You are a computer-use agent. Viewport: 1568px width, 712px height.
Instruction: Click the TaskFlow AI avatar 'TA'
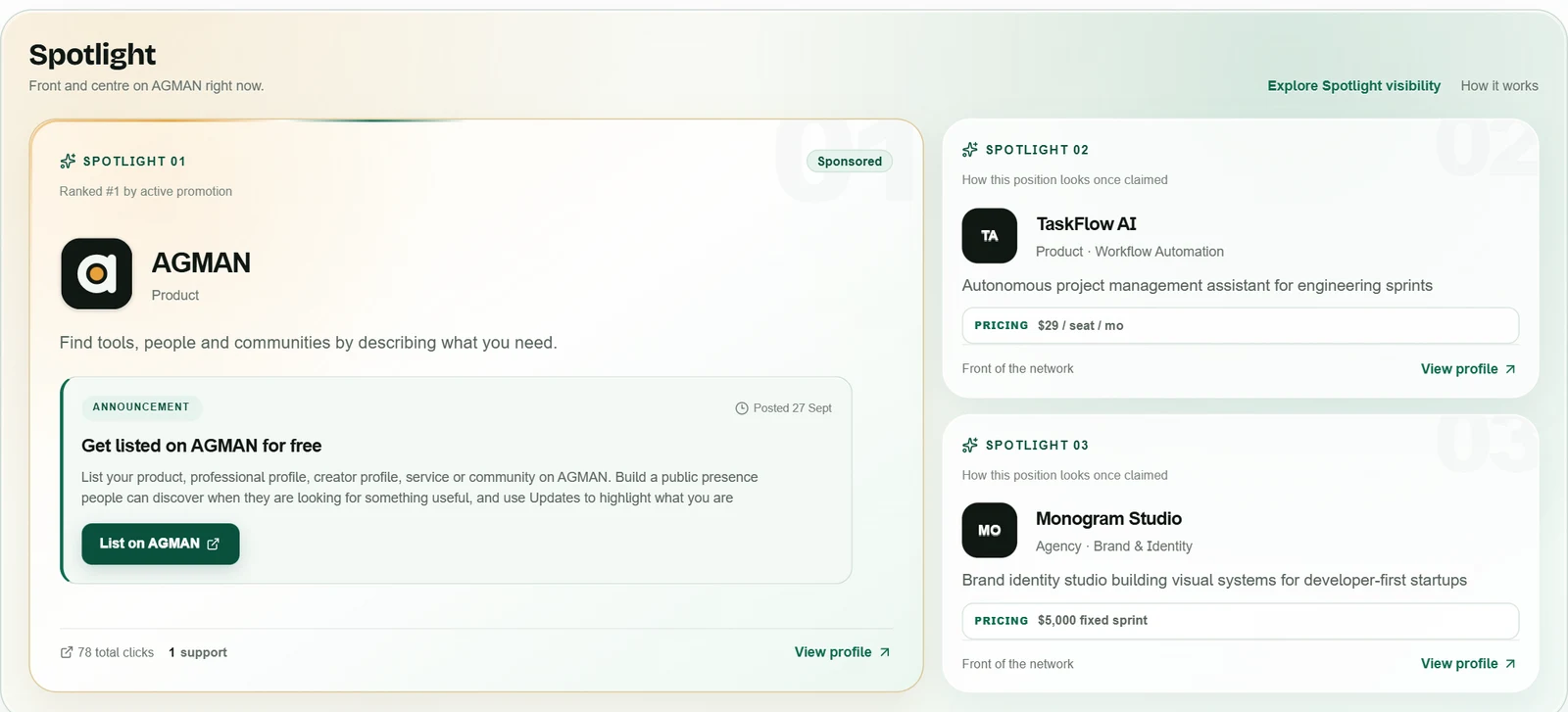[x=990, y=236]
